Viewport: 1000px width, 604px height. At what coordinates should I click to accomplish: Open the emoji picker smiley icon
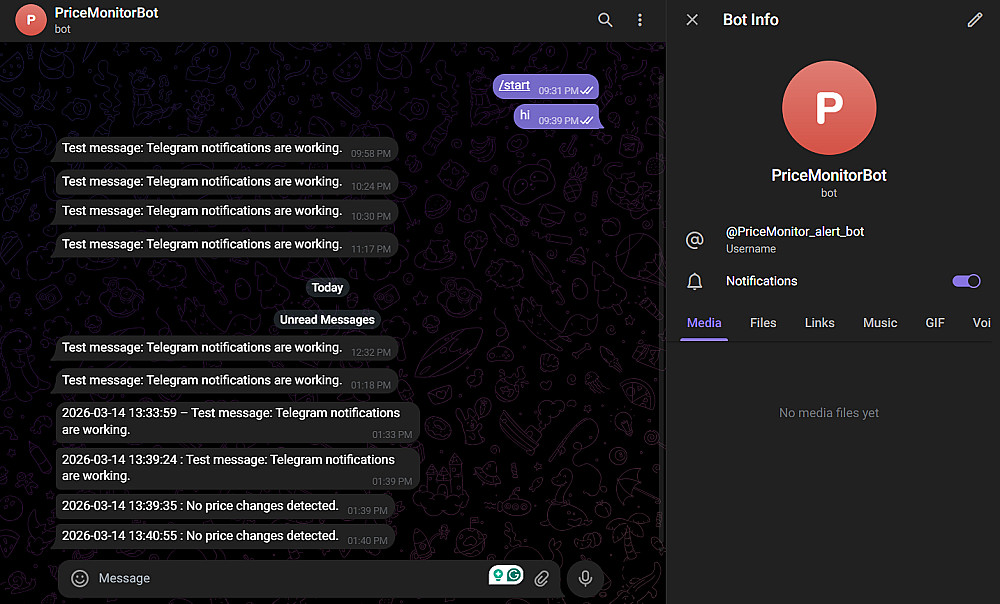click(80, 578)
